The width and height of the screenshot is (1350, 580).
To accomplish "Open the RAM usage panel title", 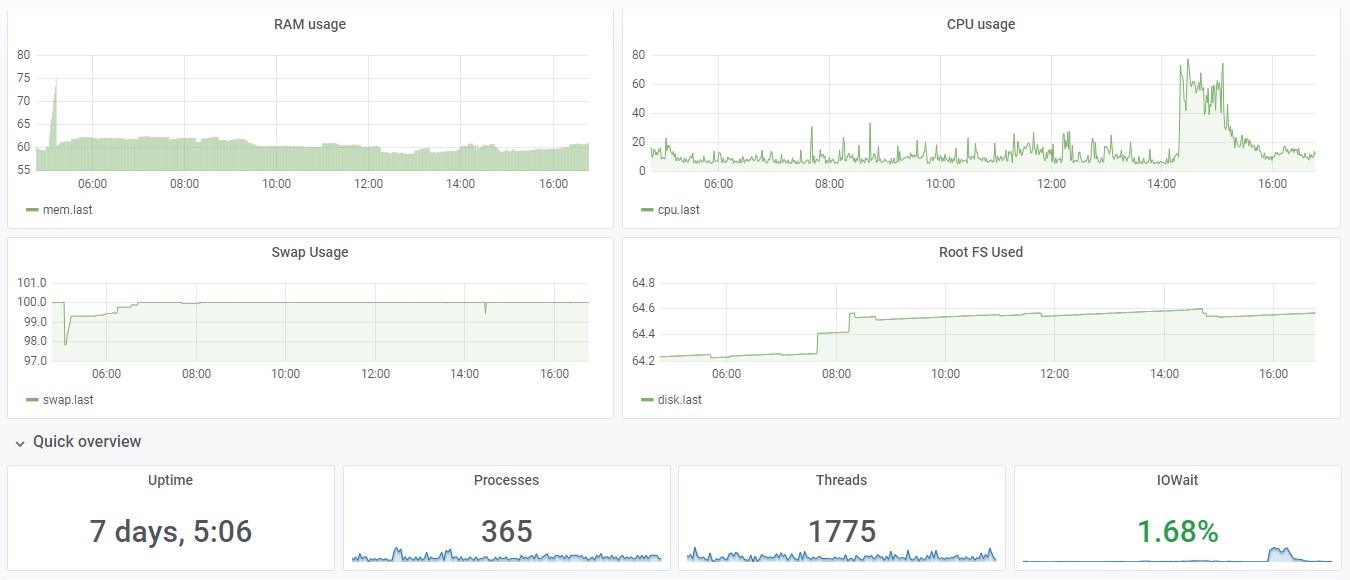I will (x=310, y=24).
